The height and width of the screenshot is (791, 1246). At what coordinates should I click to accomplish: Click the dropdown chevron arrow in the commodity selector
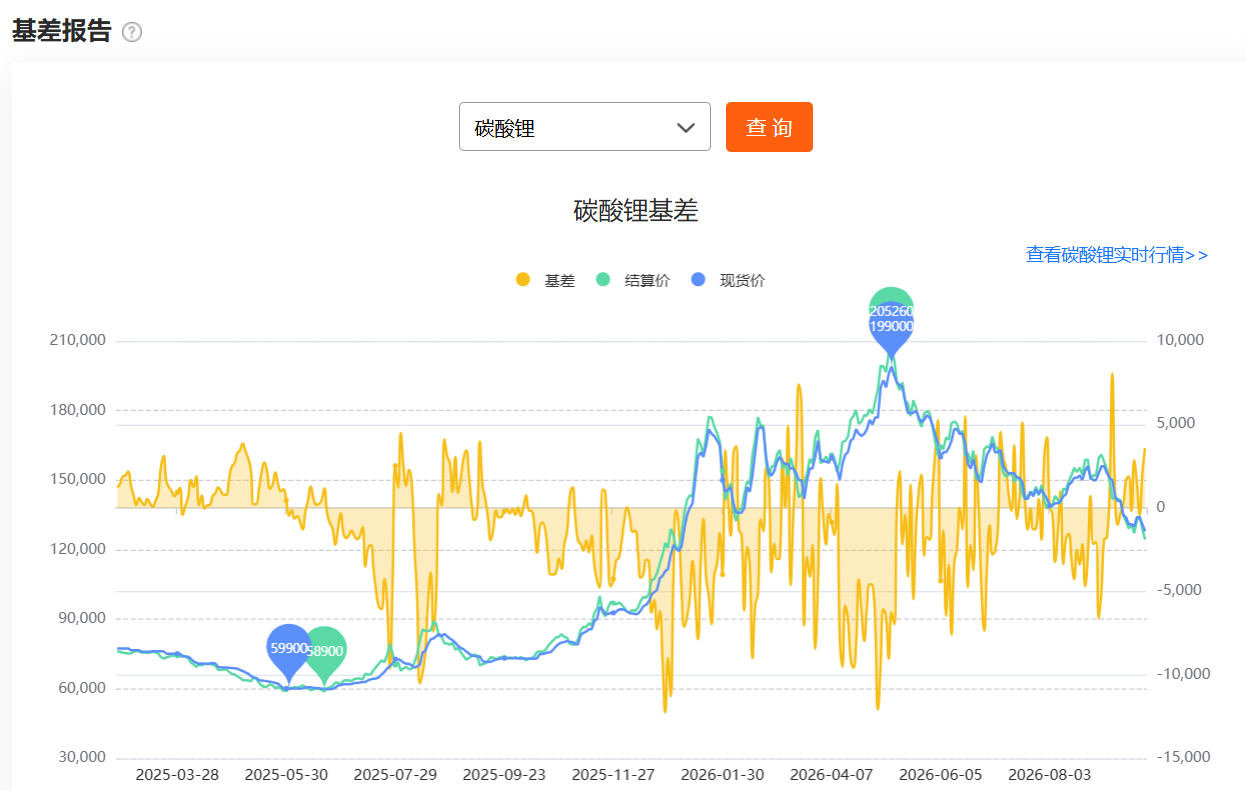(x=686, y=128)
